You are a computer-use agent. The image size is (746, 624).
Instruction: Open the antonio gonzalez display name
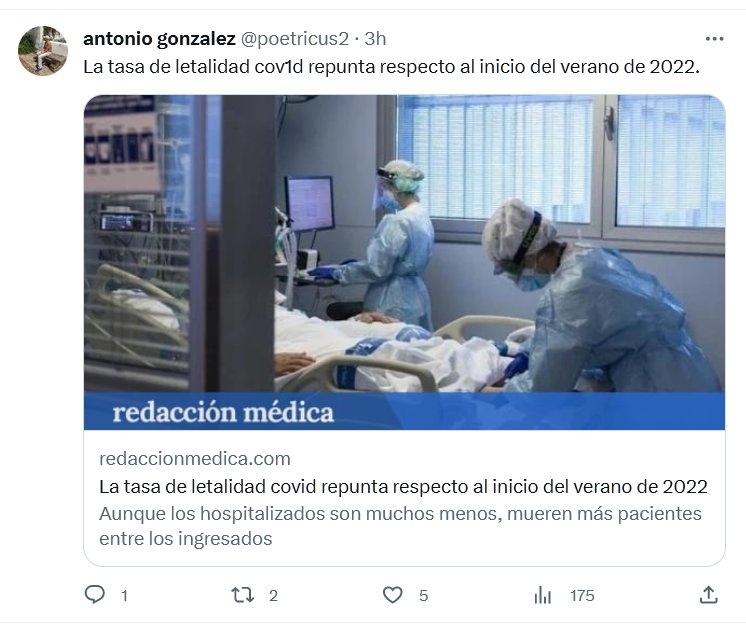[159, 39]
